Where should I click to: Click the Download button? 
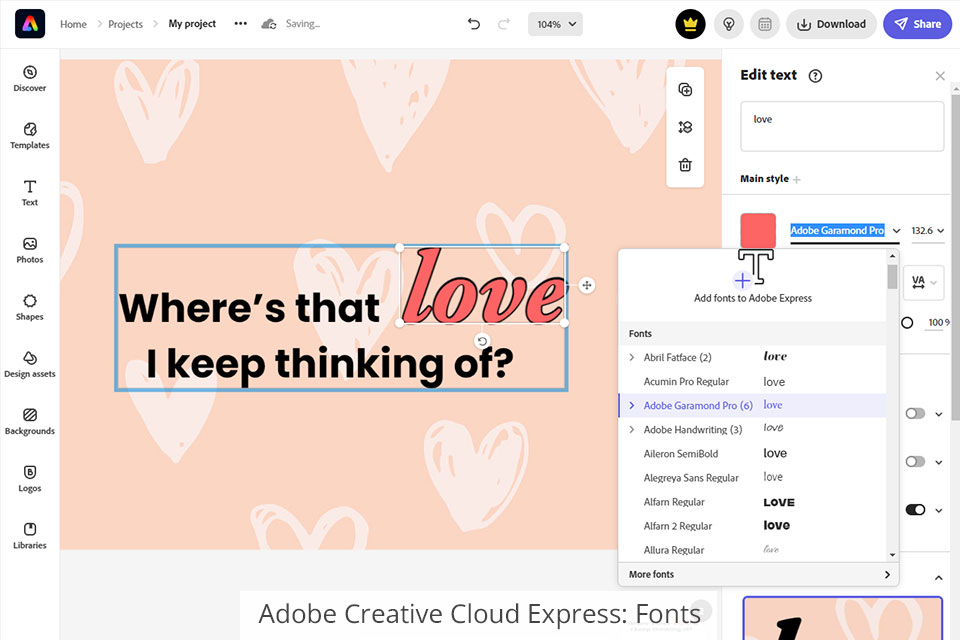click(x=831, y=24)
